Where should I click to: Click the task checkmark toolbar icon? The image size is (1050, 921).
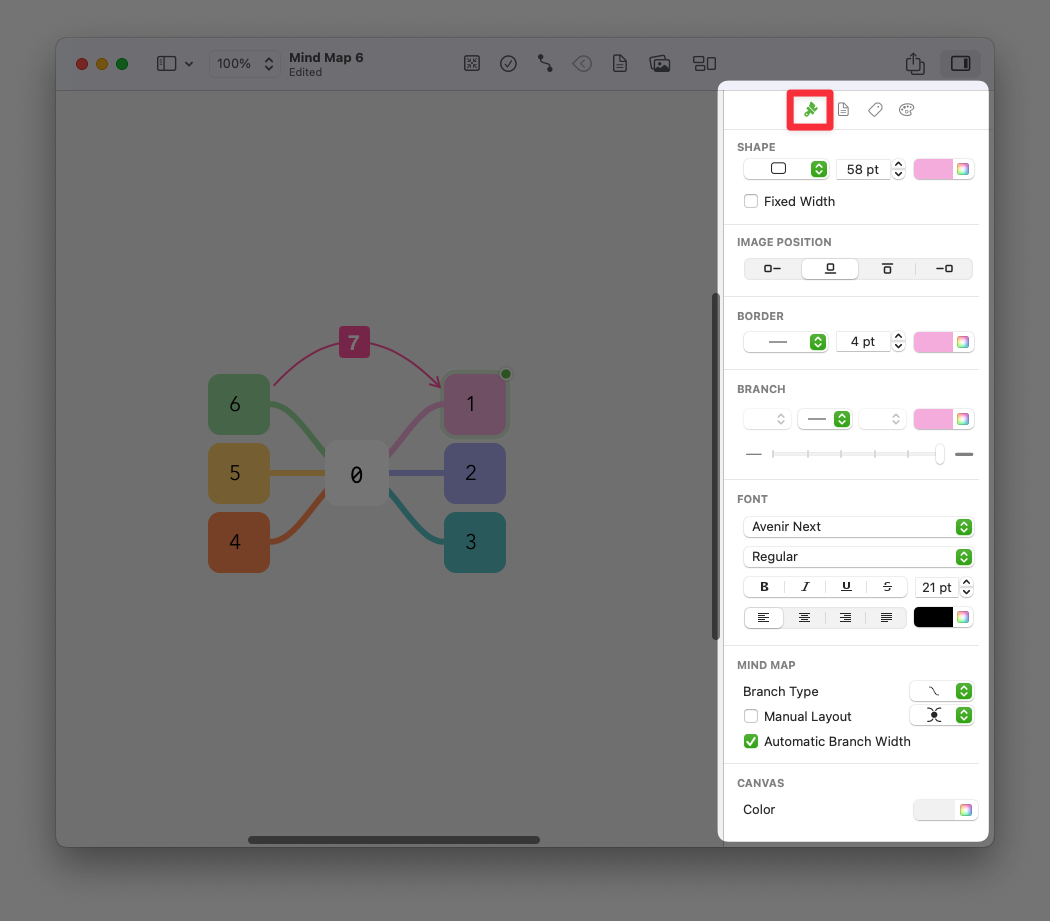(x=508, y=63)
